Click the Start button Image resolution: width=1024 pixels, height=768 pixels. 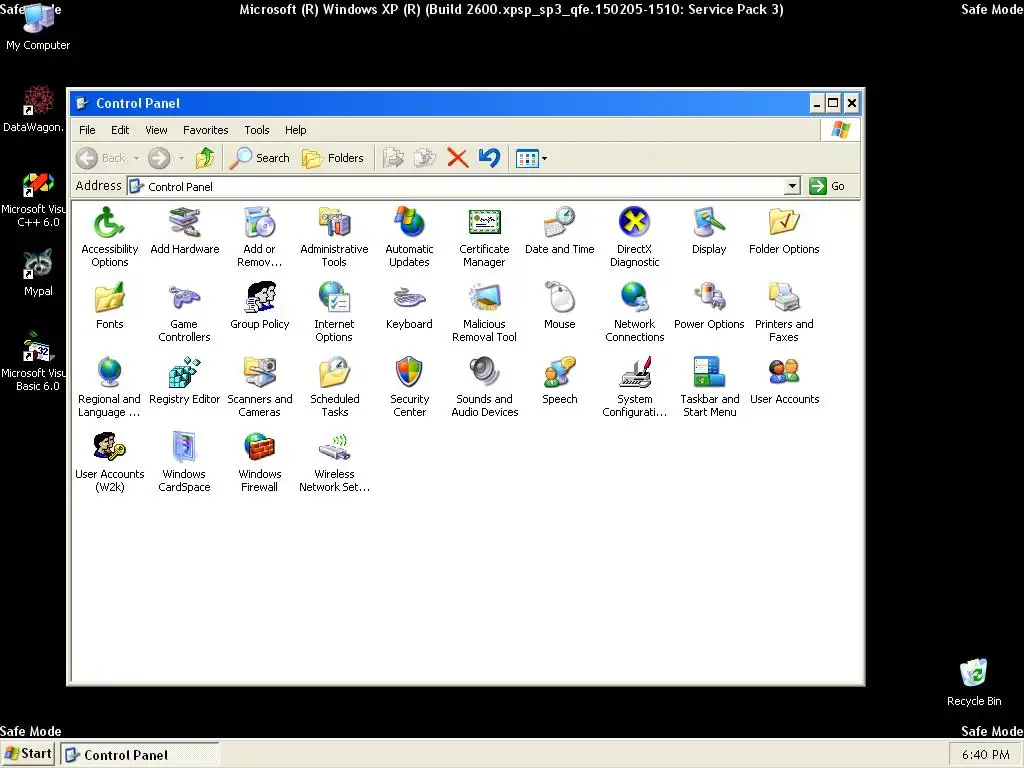pyautogui.click(x=27, y=754)
